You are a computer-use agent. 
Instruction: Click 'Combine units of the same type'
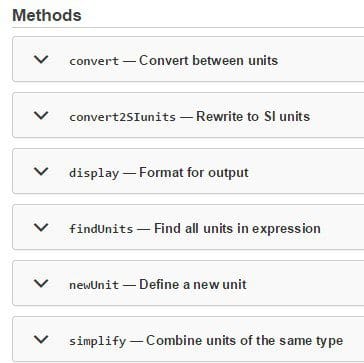pyautogui.click(x=244, y=341)
